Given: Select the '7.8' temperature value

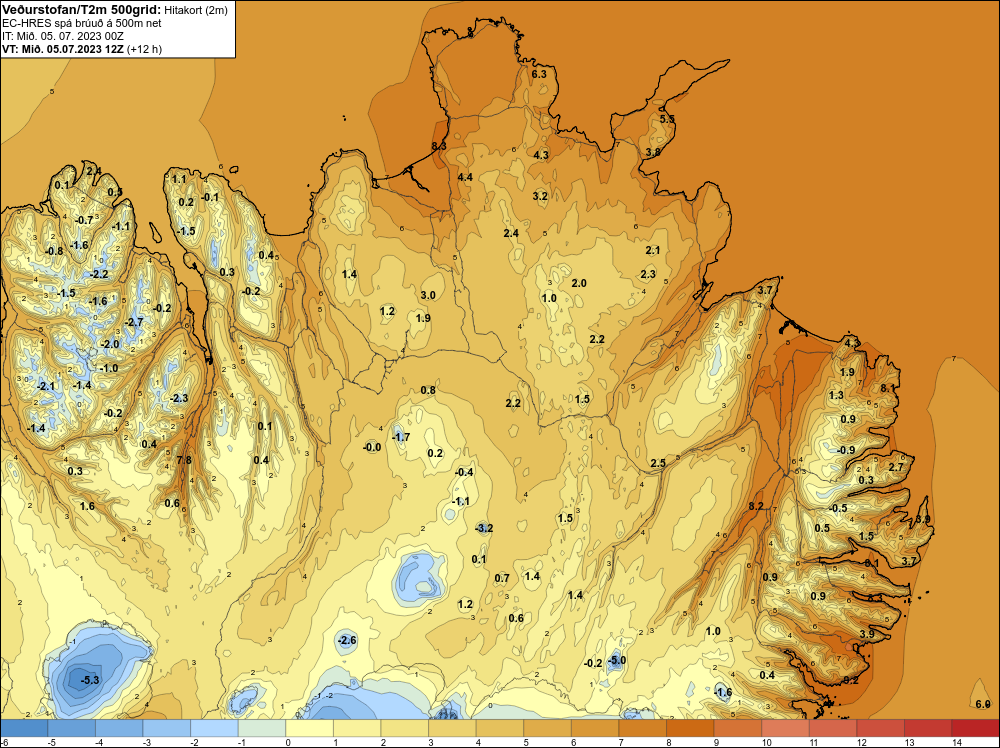Looking at the screenshot, I should tap(184, 460).
